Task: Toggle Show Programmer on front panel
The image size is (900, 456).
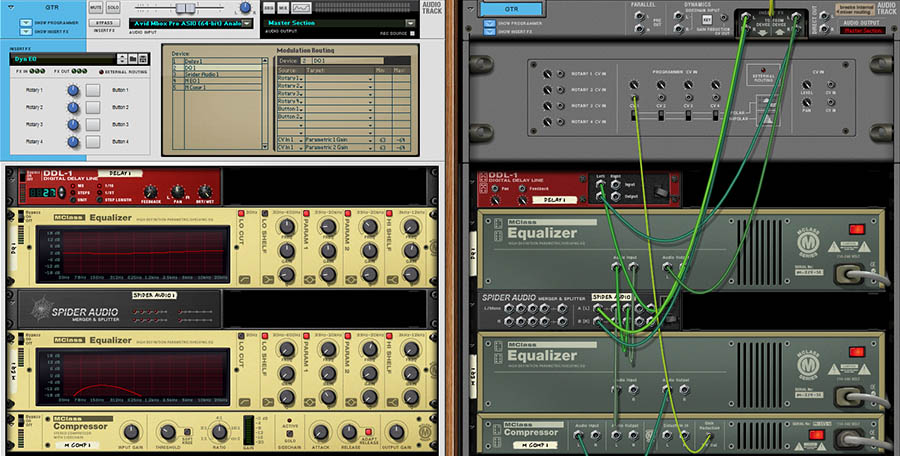Action: [x=27, y=23]
